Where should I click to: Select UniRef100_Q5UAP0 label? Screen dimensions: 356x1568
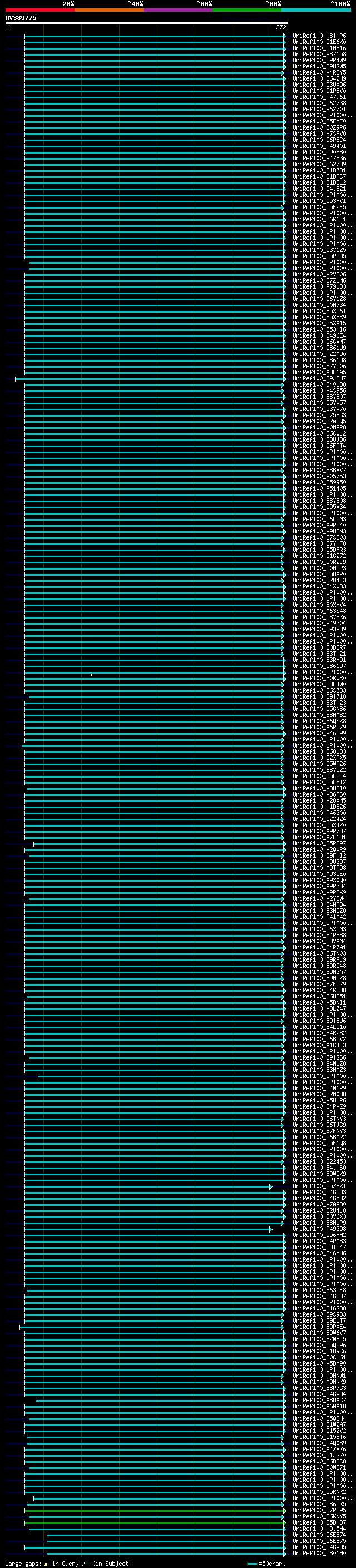[319, 574]
